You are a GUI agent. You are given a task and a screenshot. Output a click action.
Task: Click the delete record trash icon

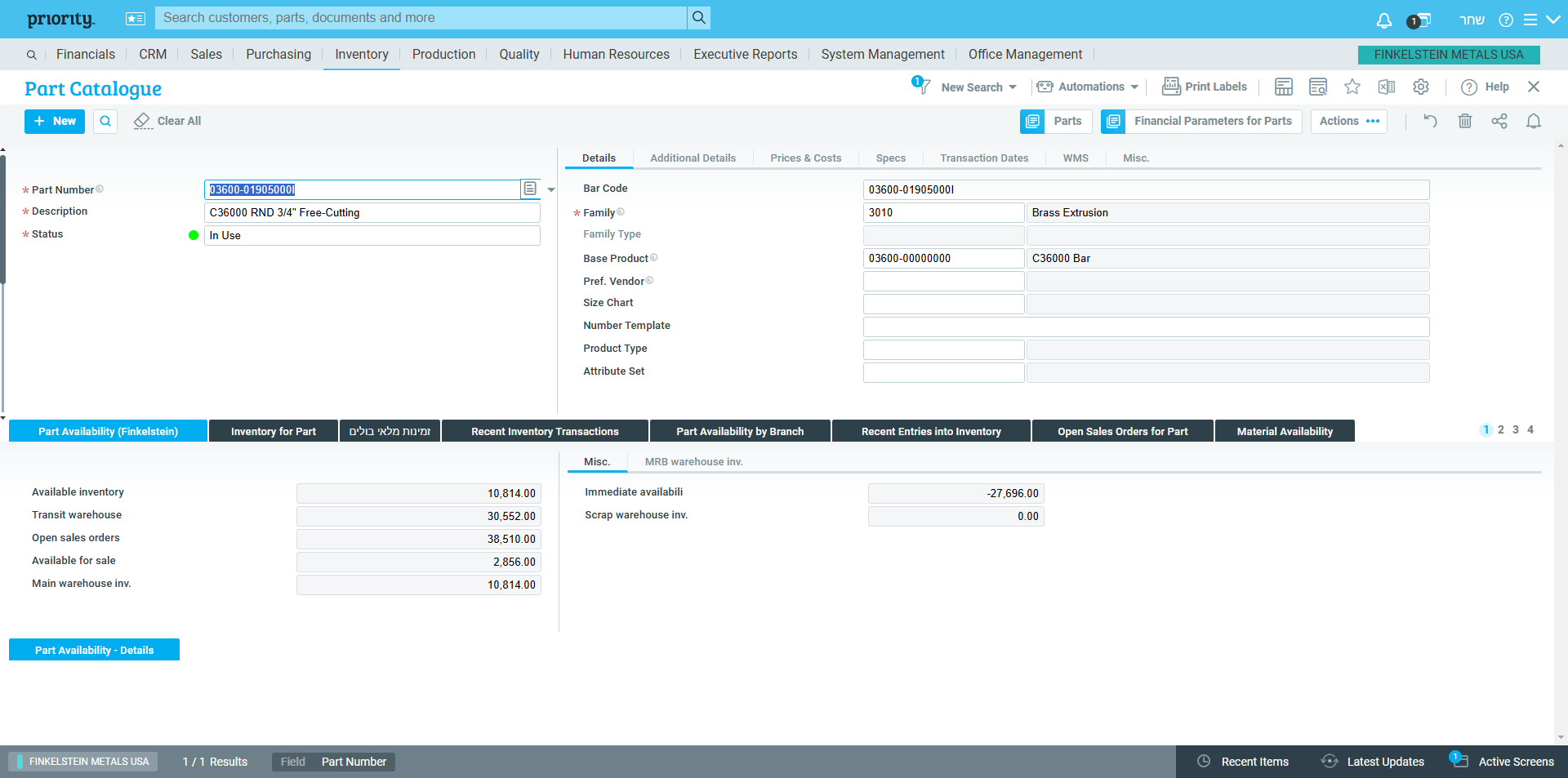[1465, 121]
